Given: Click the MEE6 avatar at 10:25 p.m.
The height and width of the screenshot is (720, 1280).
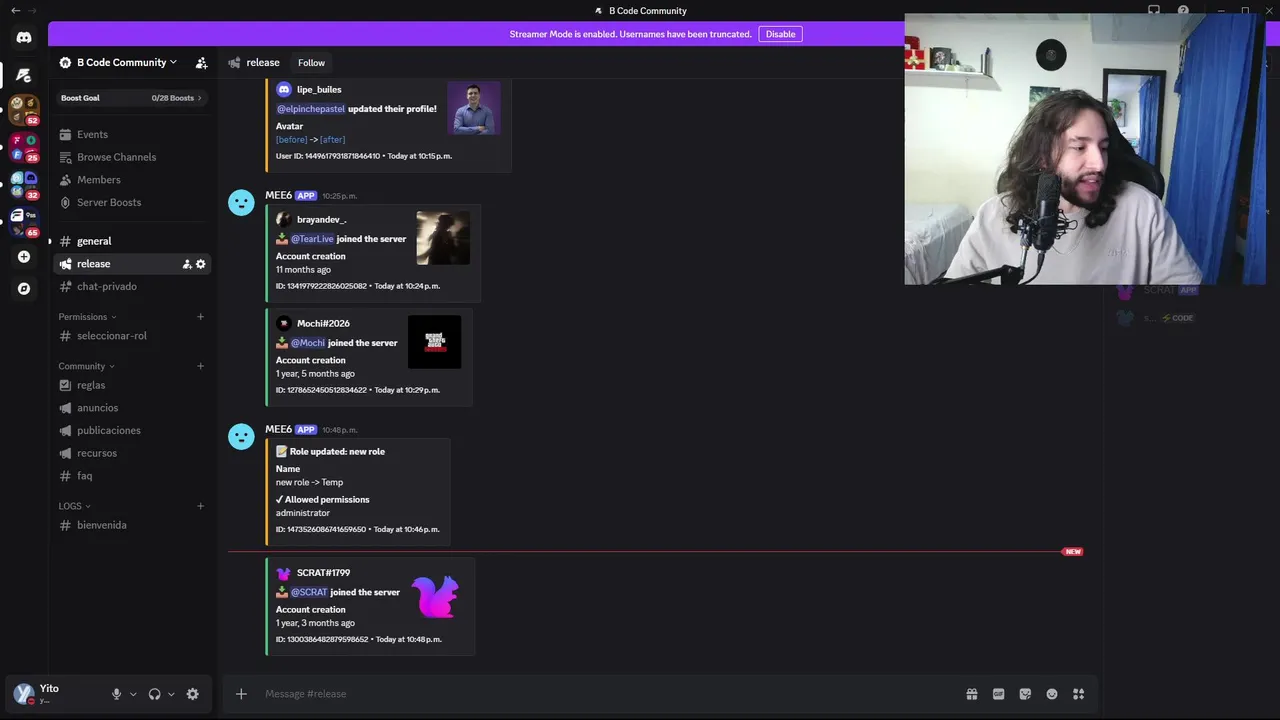Looking at the screenshot, I should (241, 203).
